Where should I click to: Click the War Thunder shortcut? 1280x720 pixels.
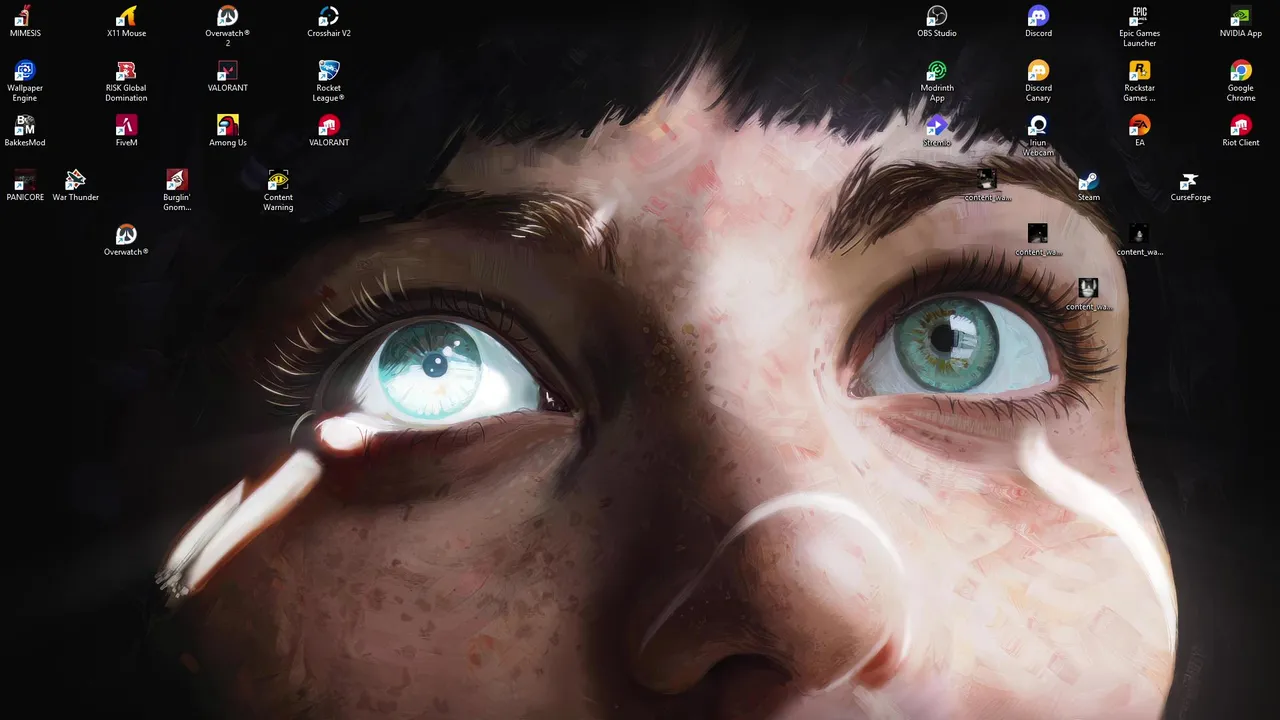(76, 186)
